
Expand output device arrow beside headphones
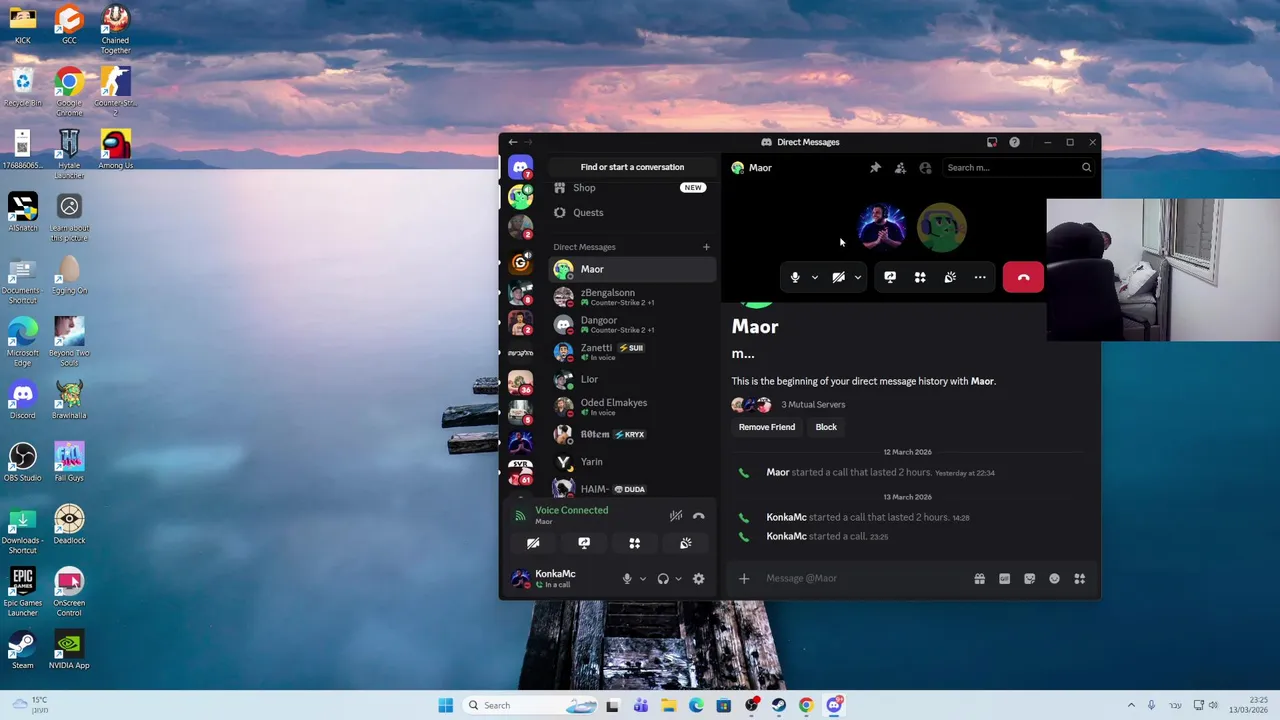coord(678,578)
